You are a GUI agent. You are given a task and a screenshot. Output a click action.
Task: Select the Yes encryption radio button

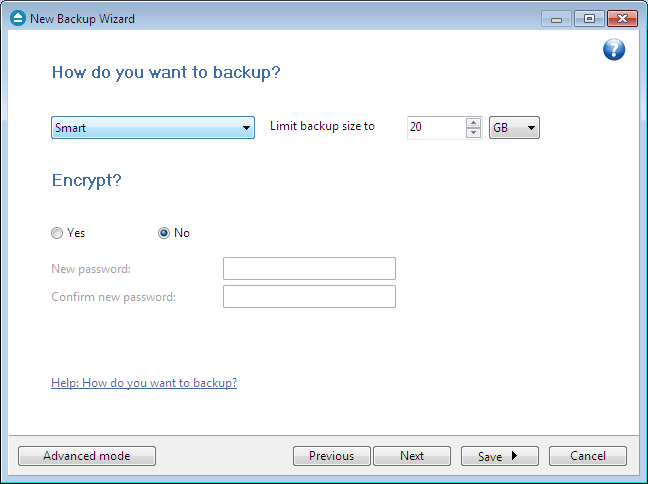(x=57, y=233)
